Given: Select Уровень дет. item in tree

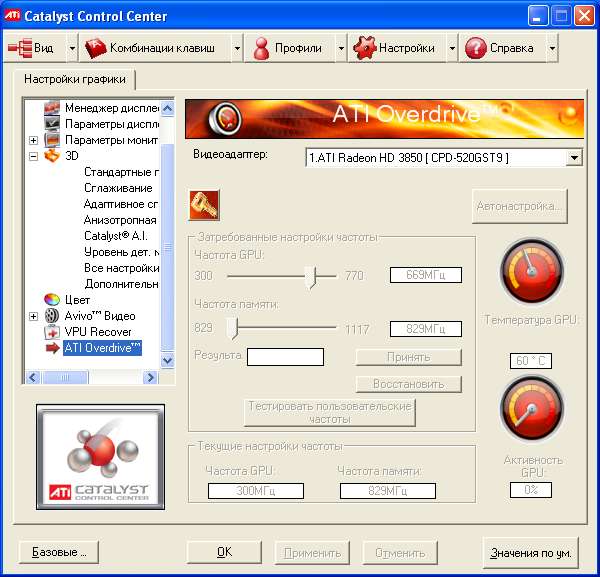Looking at the screenshot, I should pyautogui.click(x=121, y=252).
